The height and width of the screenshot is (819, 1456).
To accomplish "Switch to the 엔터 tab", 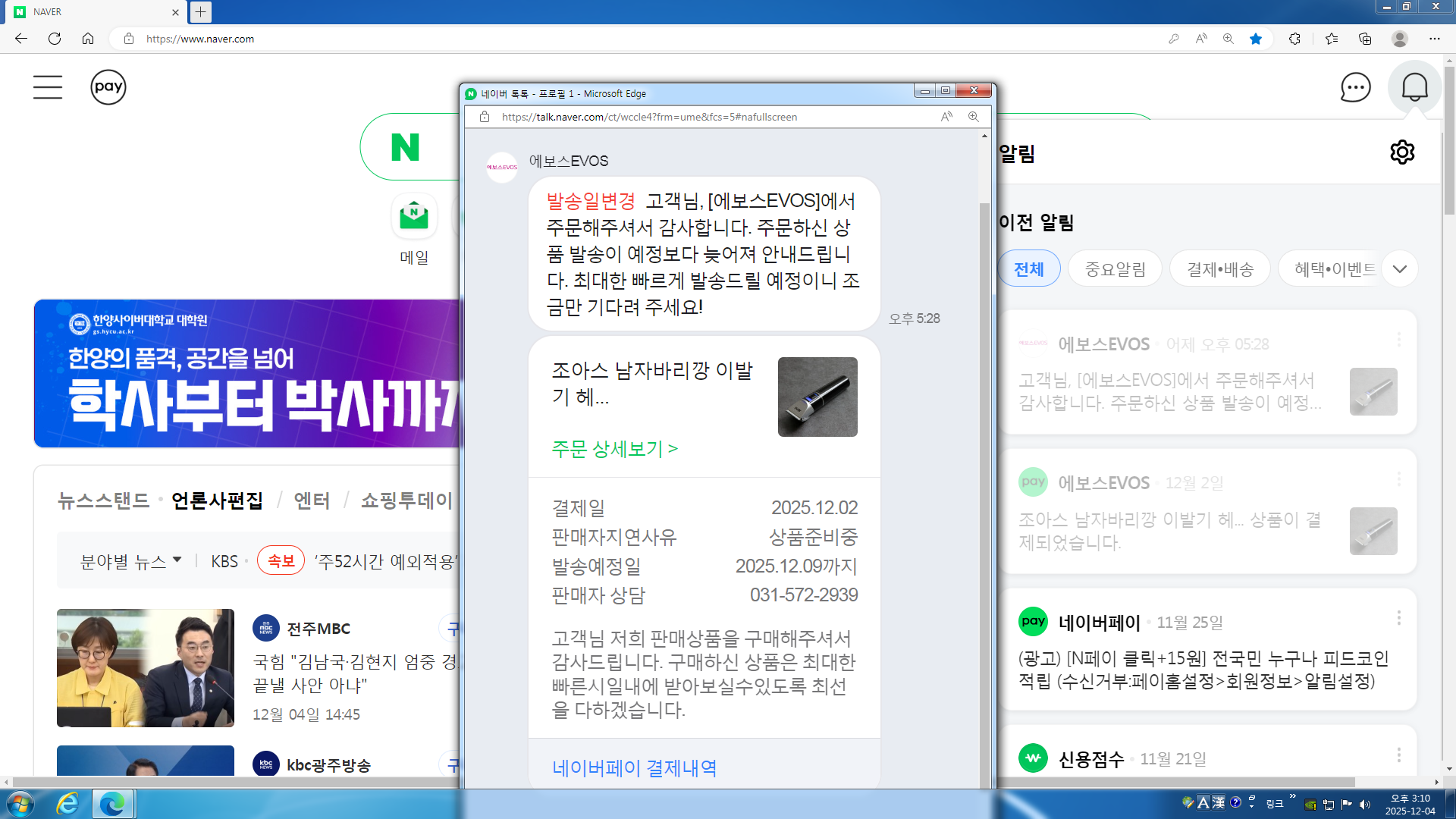I will point(312,500).
